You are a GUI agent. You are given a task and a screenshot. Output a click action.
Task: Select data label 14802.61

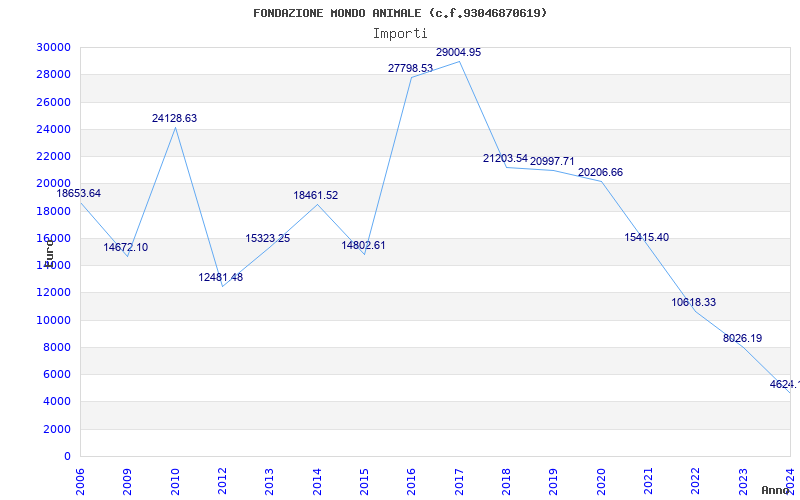[x=363, y=245]
